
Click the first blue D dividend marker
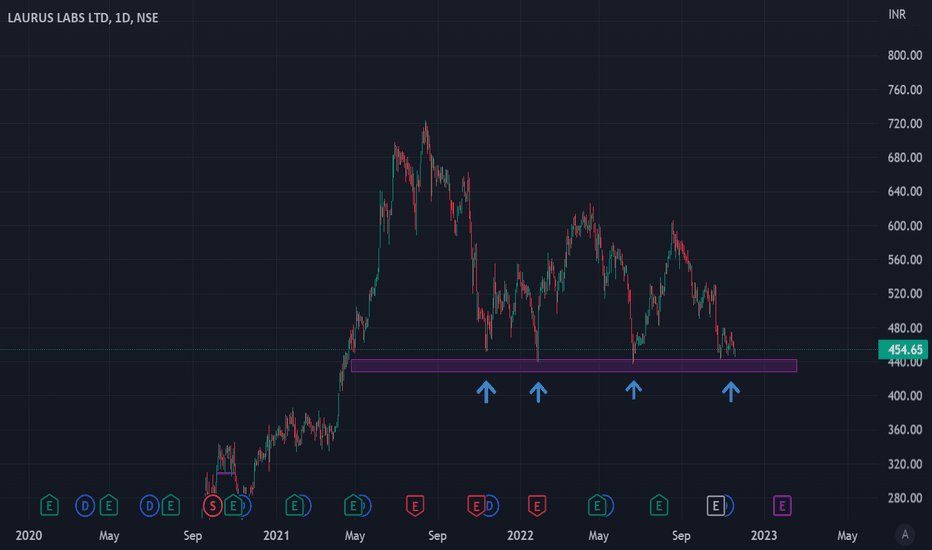(x=85, y=506)
